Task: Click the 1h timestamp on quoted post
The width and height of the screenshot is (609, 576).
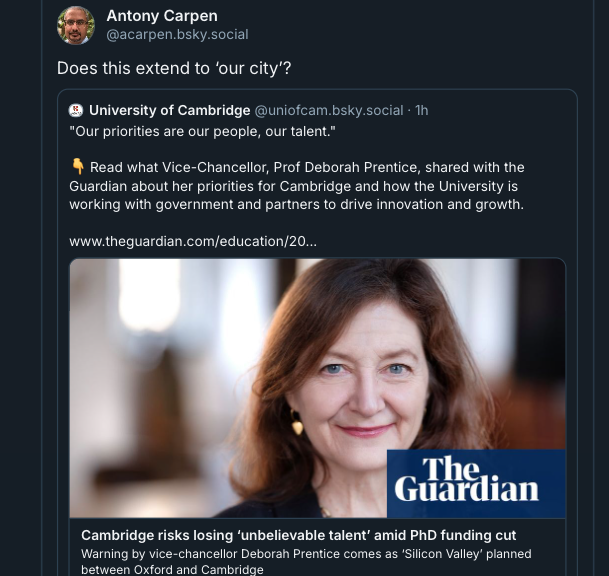Action: pos(421,110)
